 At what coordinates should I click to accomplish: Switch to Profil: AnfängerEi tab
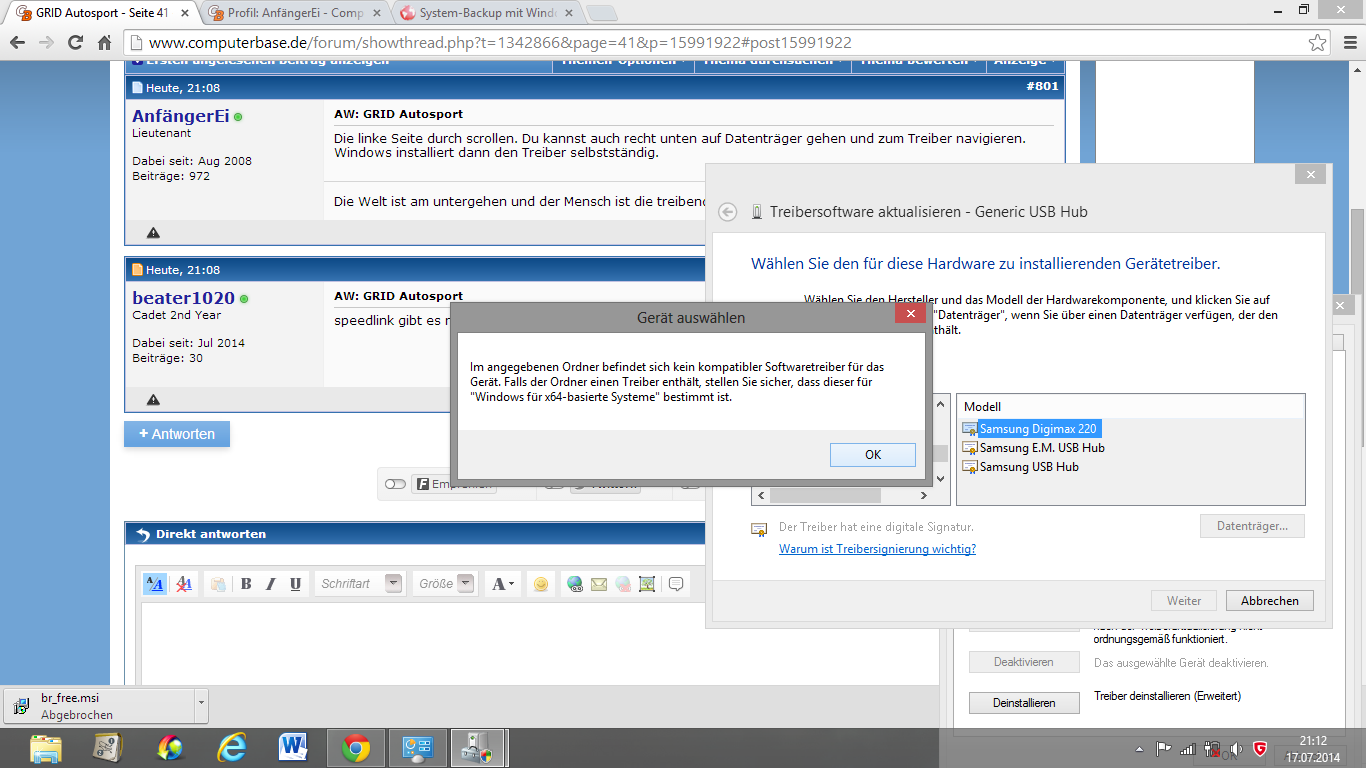coord(295,13)
